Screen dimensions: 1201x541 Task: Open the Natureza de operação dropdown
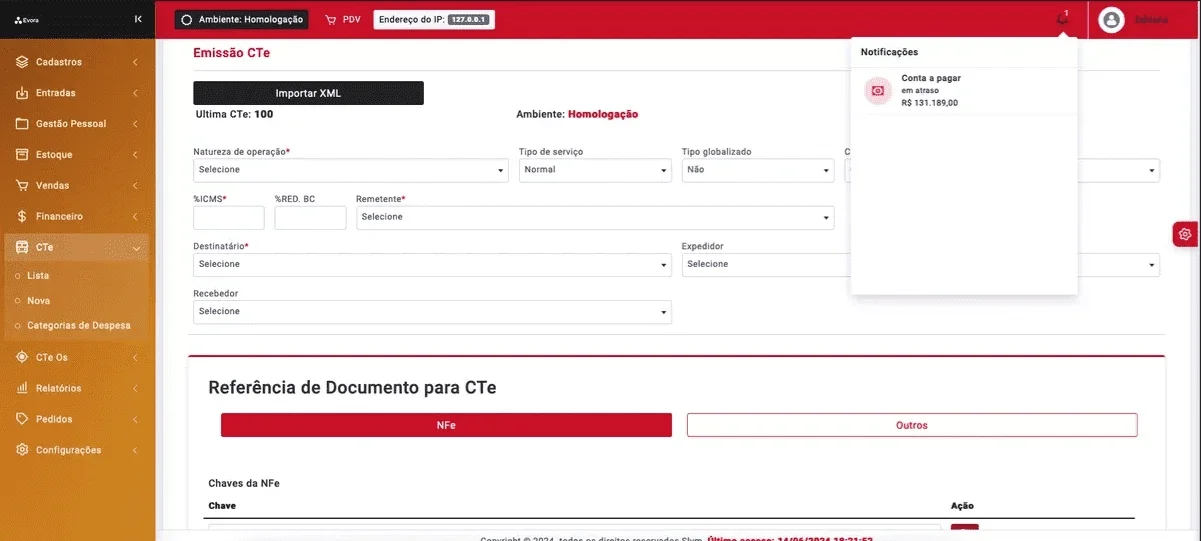click(x=351, y=170)
